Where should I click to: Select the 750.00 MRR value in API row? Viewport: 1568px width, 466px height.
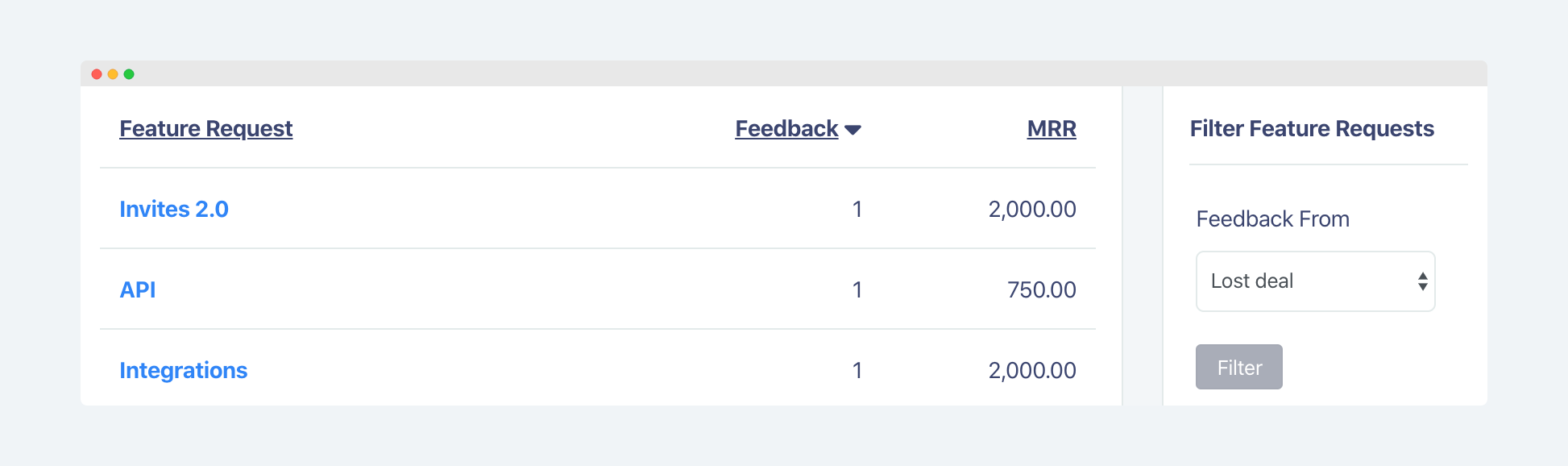[x=1042, y=289]
